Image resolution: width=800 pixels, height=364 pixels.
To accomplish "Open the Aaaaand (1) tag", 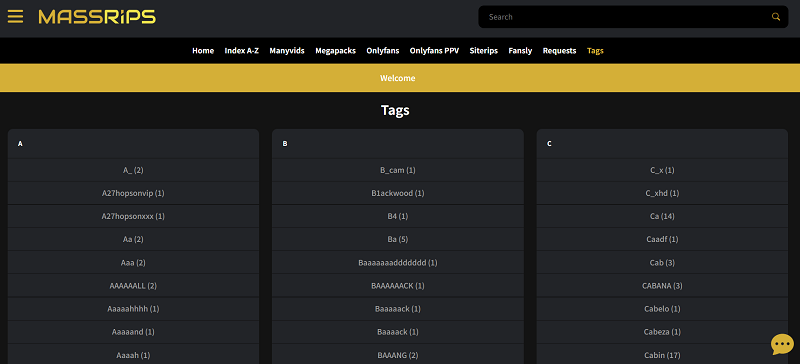I will pos(133,331).
